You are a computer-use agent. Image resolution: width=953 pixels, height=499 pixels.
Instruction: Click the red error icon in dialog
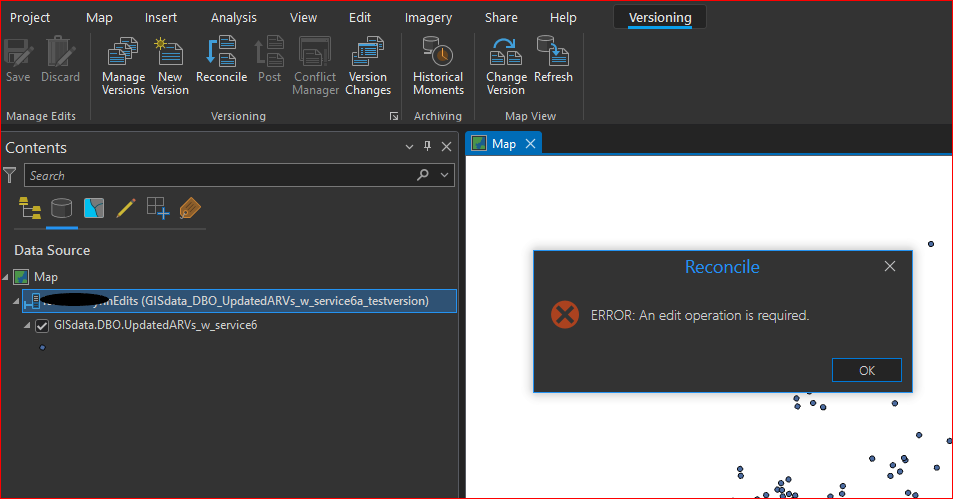tap(565, 315)
